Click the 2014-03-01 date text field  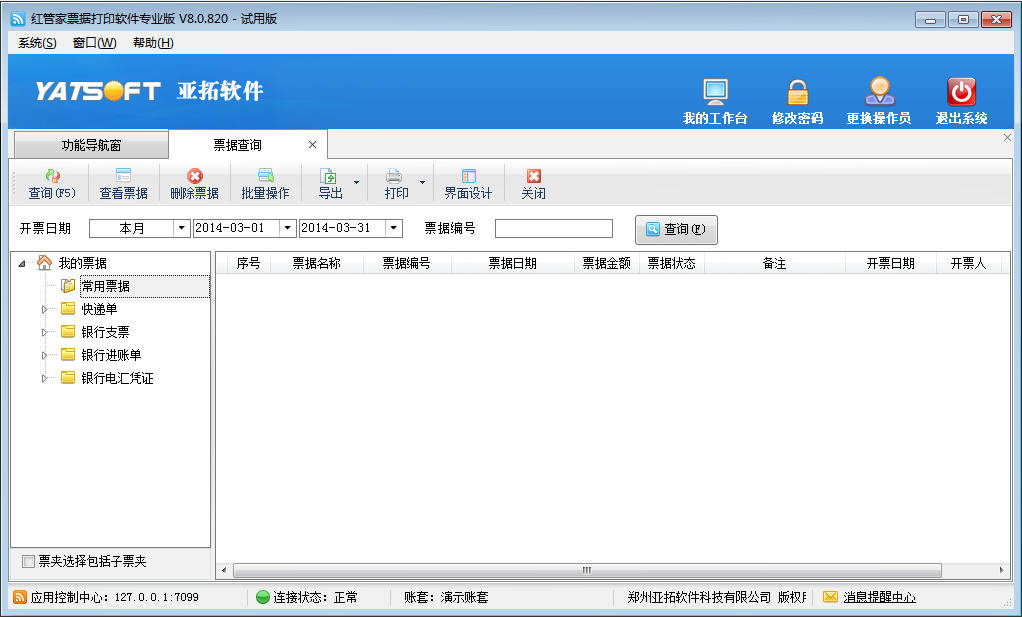pyautogui.click(x=237, y=228)
